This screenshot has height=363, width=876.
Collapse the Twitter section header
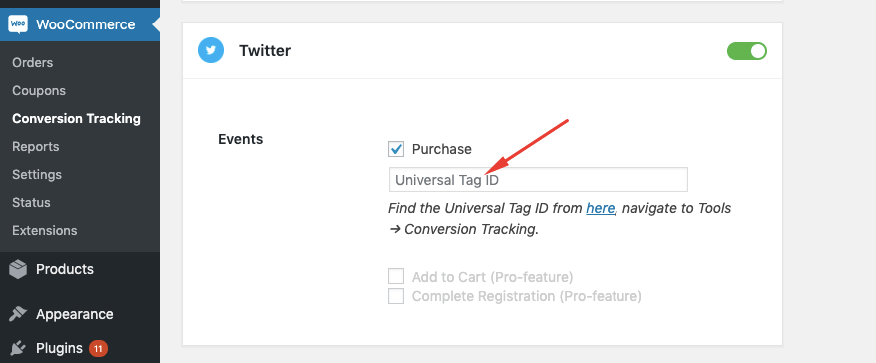(482, 51)
